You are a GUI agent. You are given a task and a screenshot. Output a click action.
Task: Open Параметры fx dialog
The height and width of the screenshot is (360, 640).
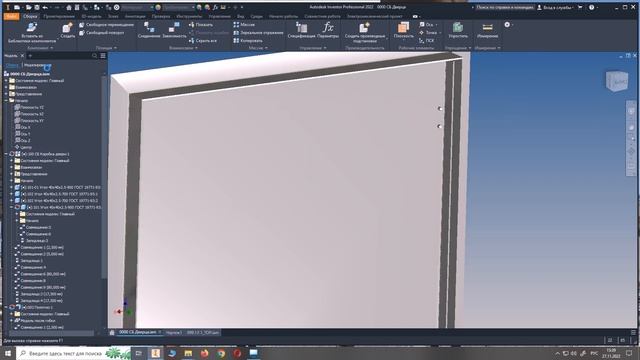coord(328,30)
